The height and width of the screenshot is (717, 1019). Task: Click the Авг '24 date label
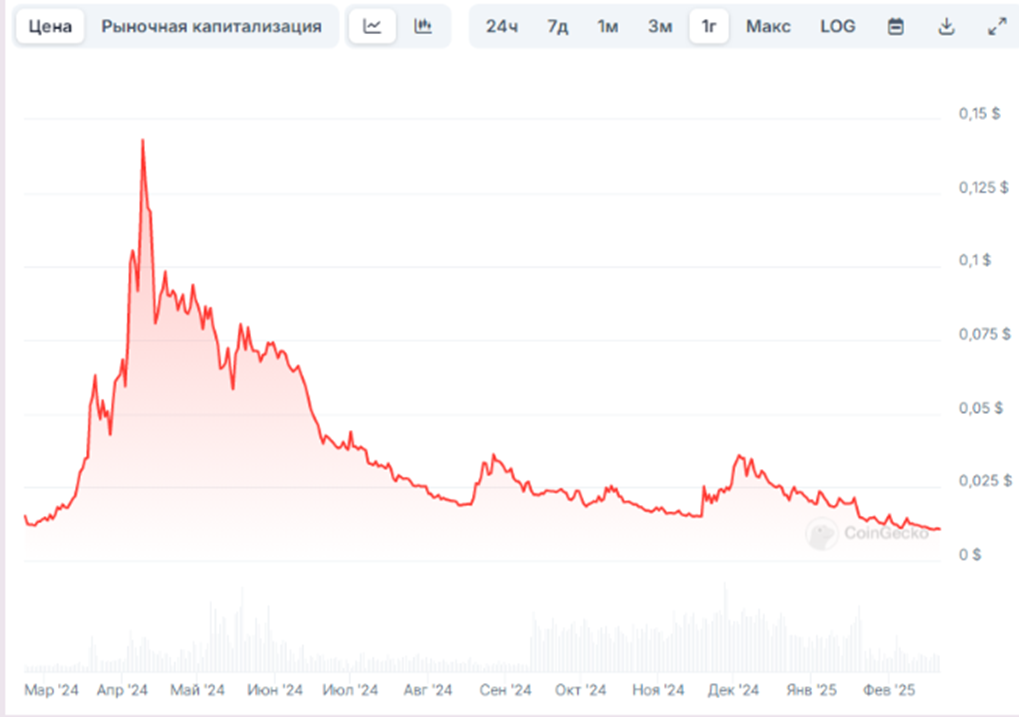(428, 690)
